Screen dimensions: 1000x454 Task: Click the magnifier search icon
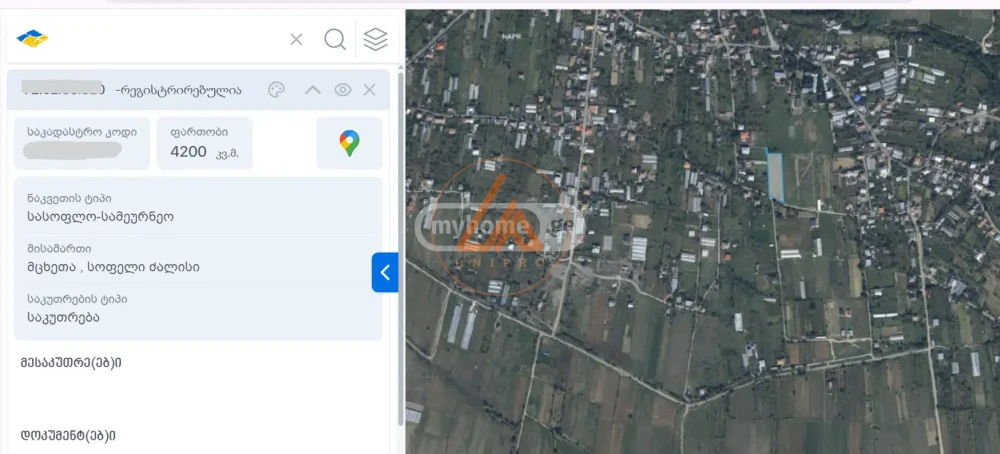(335, 40)
